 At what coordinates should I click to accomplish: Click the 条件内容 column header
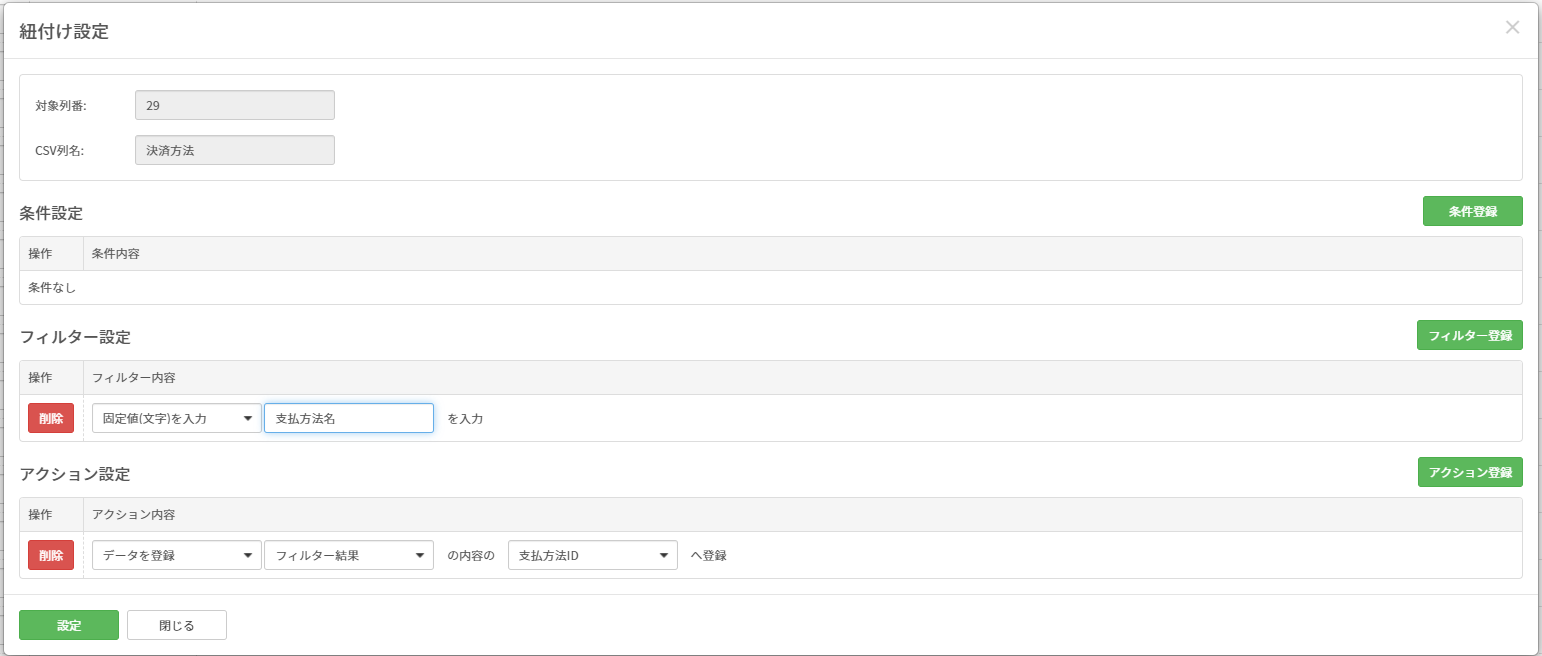coord(115,254)
